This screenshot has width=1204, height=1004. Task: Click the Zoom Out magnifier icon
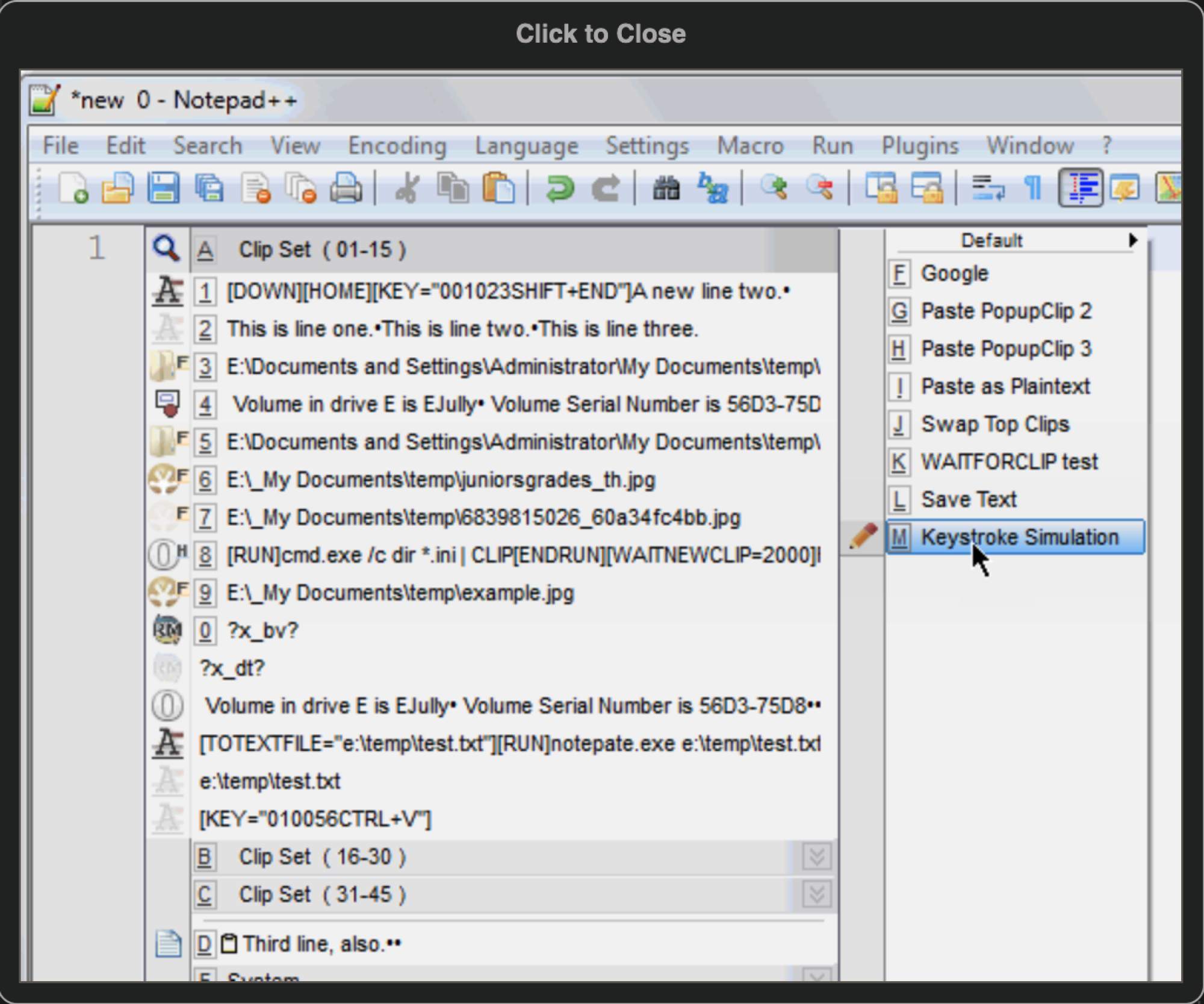pyautogui.click(x=819, y=187)
